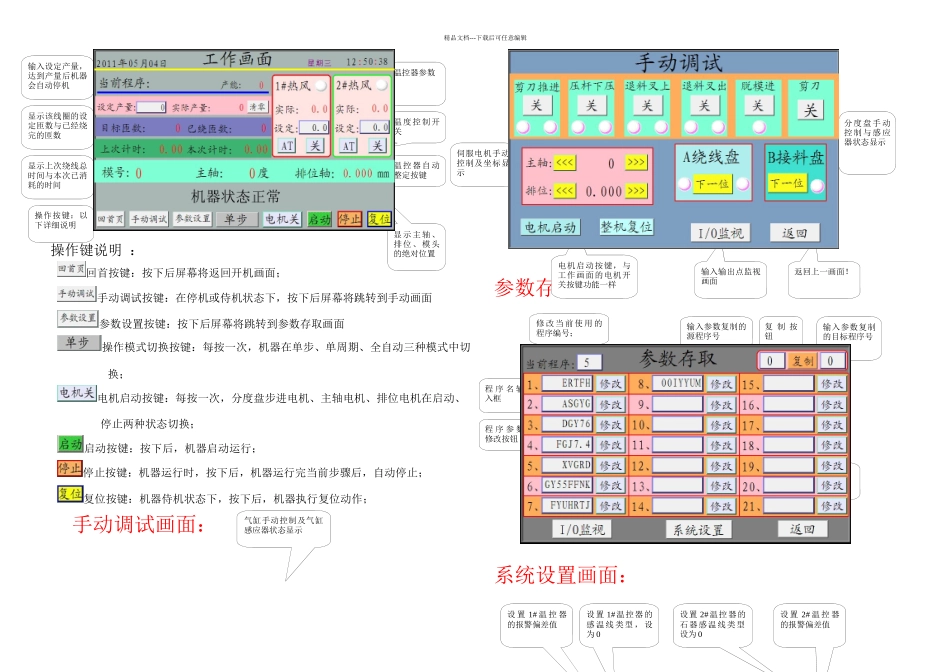Select empty program name field 15
Screen dimensions: 950x672
coord(788,383)
